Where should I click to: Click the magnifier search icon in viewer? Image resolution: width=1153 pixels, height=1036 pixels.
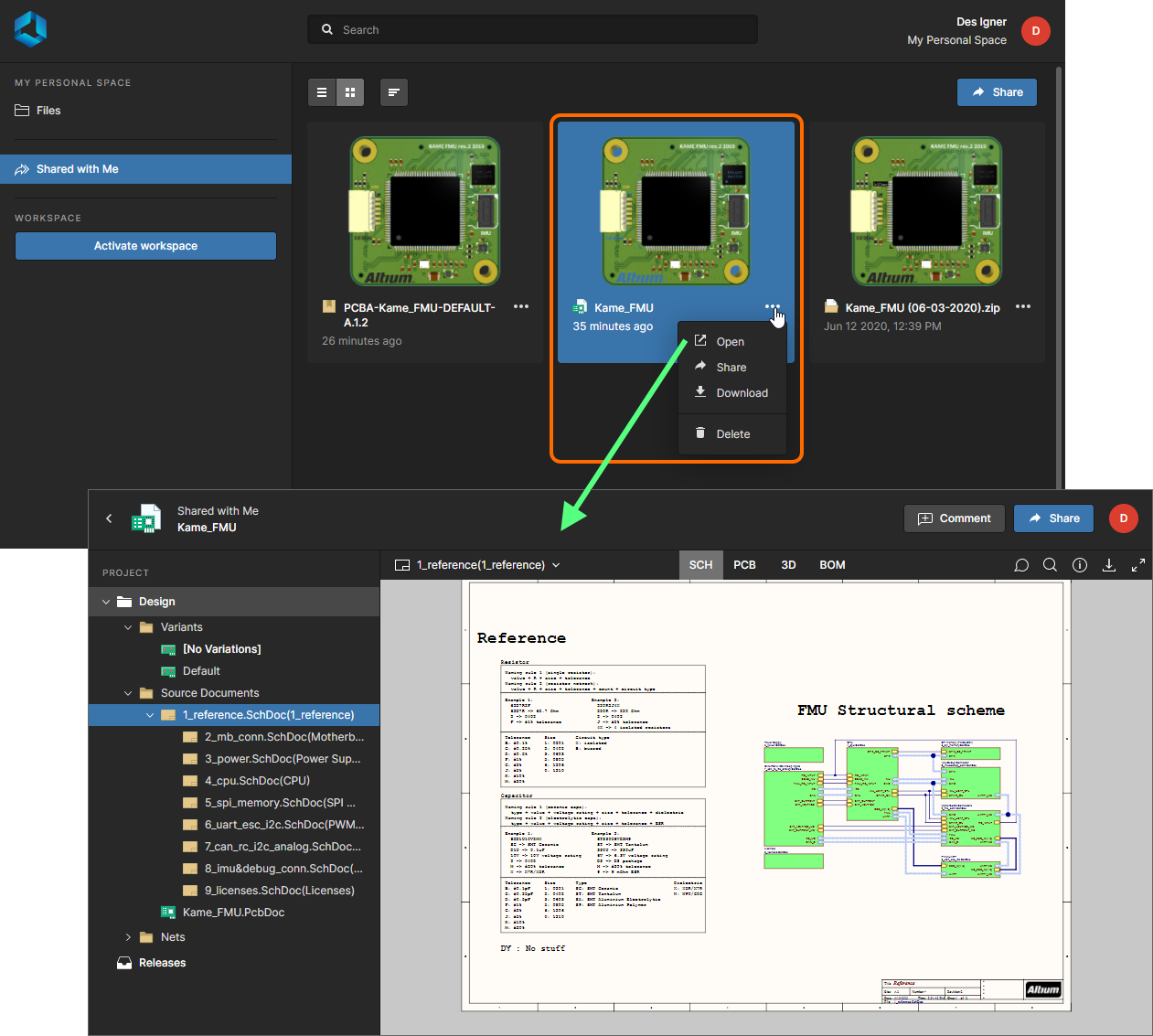tap(1051, 565)
